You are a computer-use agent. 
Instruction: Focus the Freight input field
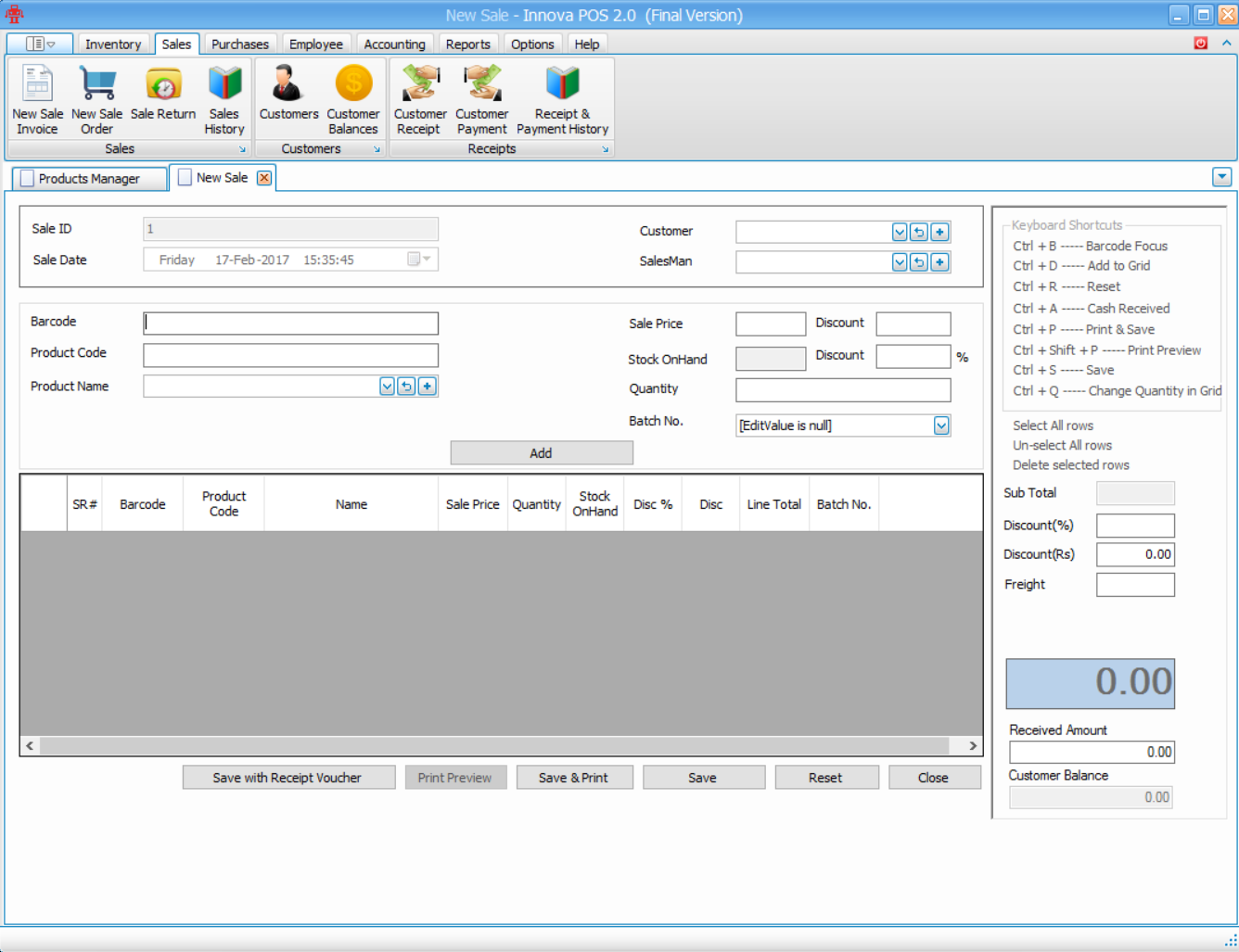coord(1135,585)
